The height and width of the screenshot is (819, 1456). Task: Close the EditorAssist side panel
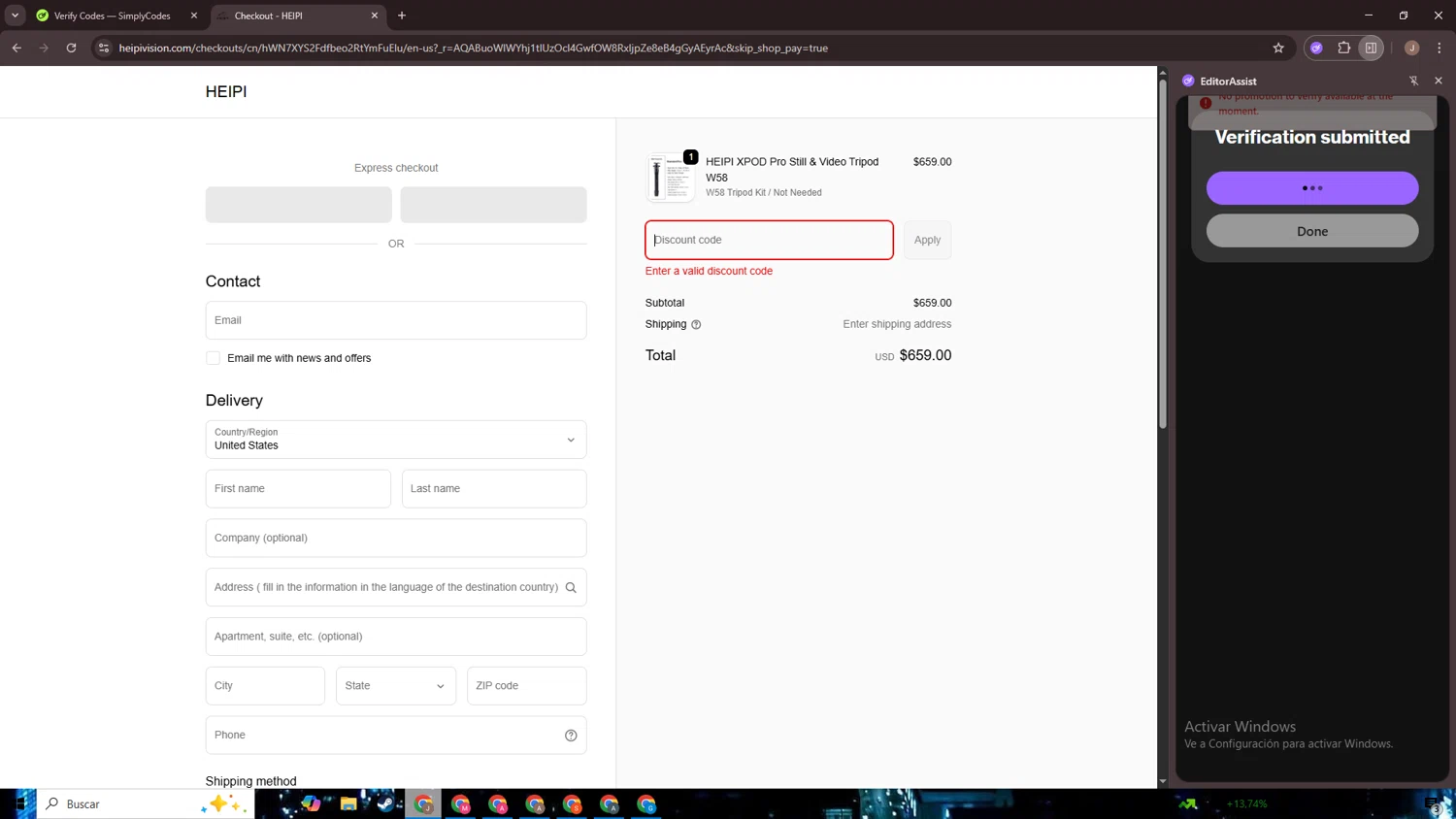coord(1439,81)
